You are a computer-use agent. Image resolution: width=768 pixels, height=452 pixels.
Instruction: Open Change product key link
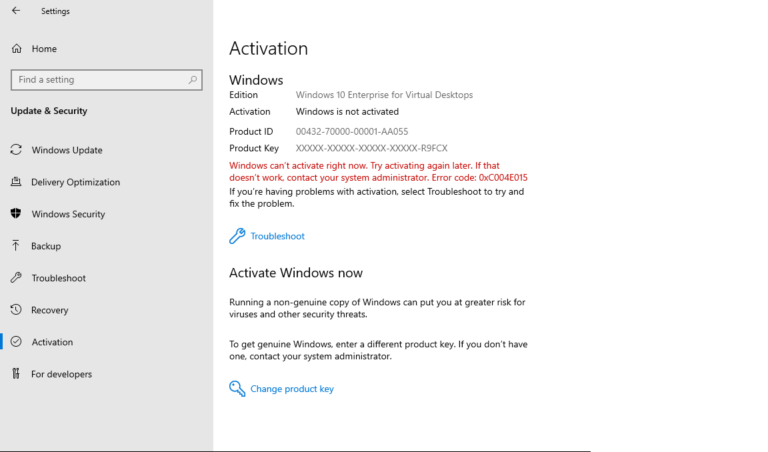click(x=292, y=389)
